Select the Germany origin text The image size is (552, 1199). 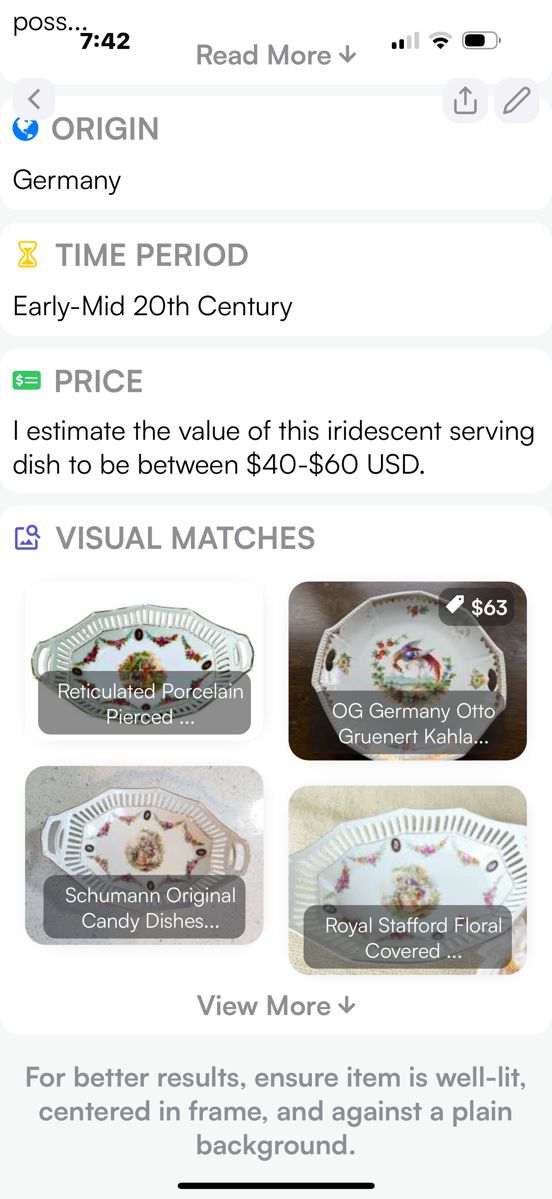click(x=67, y=182)
